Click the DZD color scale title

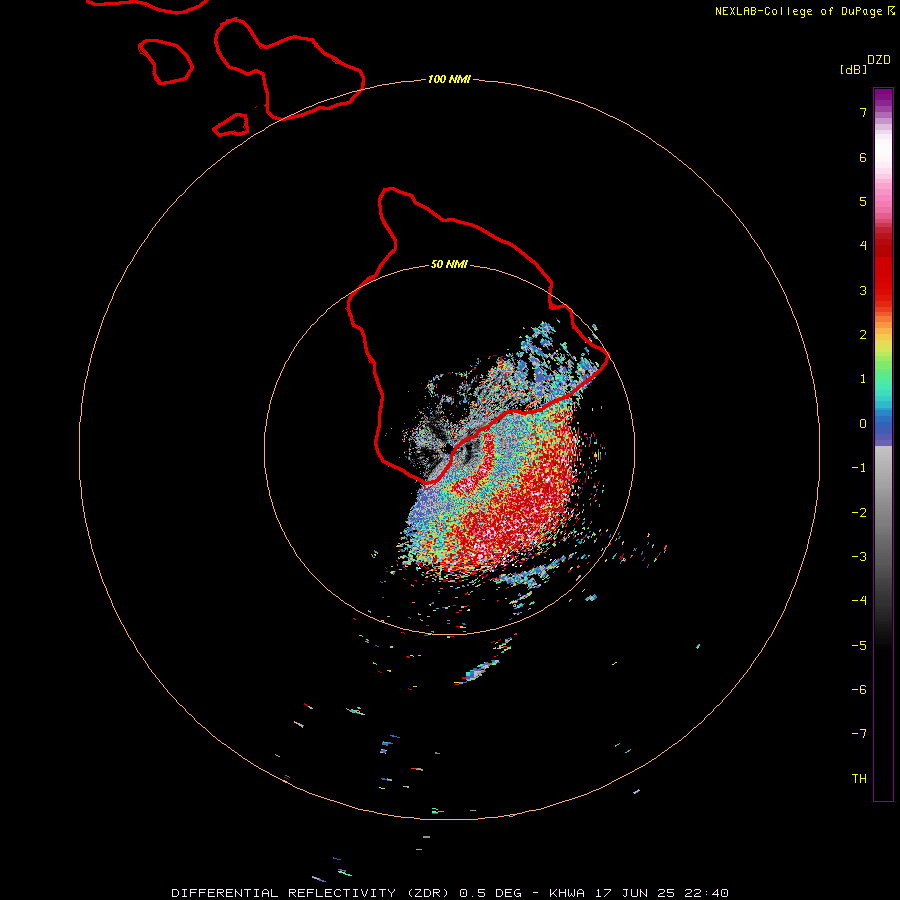coord(879,60)
